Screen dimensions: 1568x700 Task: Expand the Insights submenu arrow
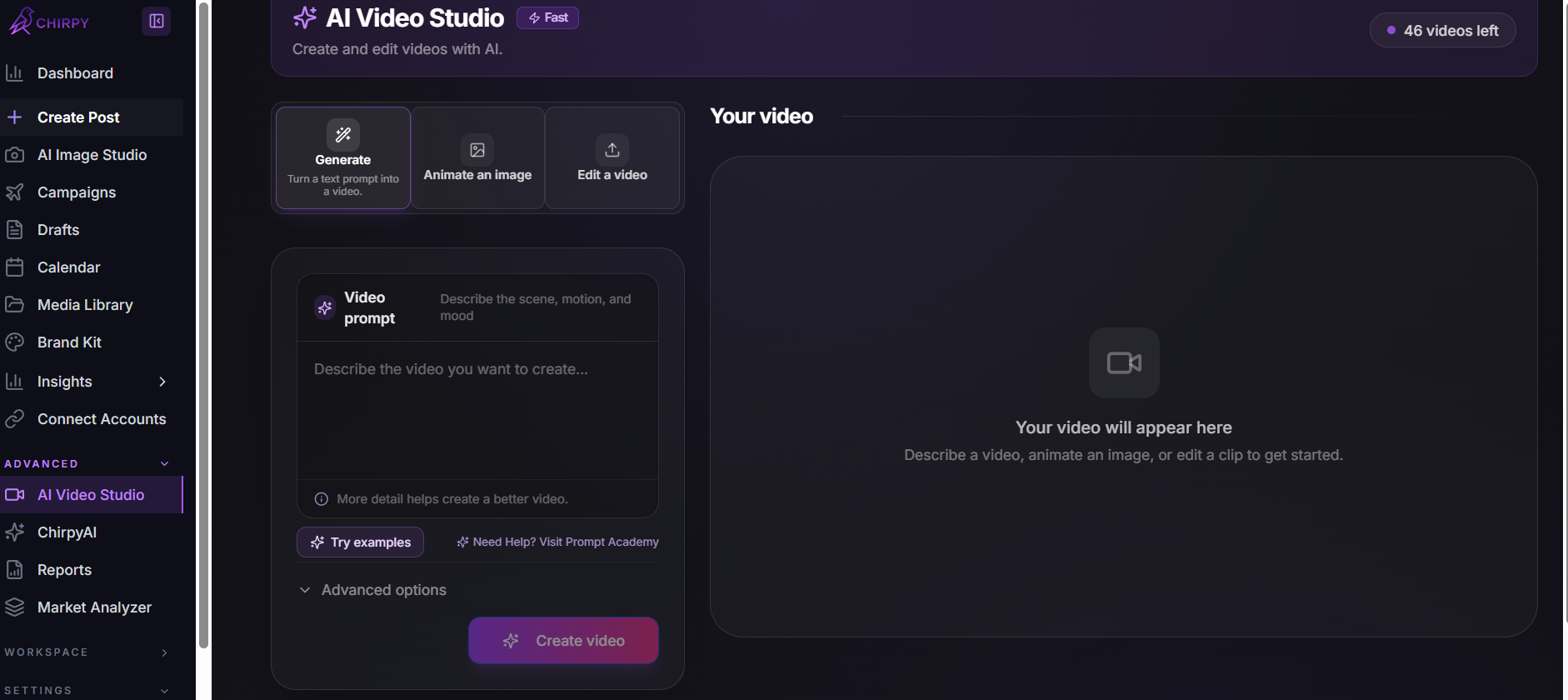click(x=162, y=381)
